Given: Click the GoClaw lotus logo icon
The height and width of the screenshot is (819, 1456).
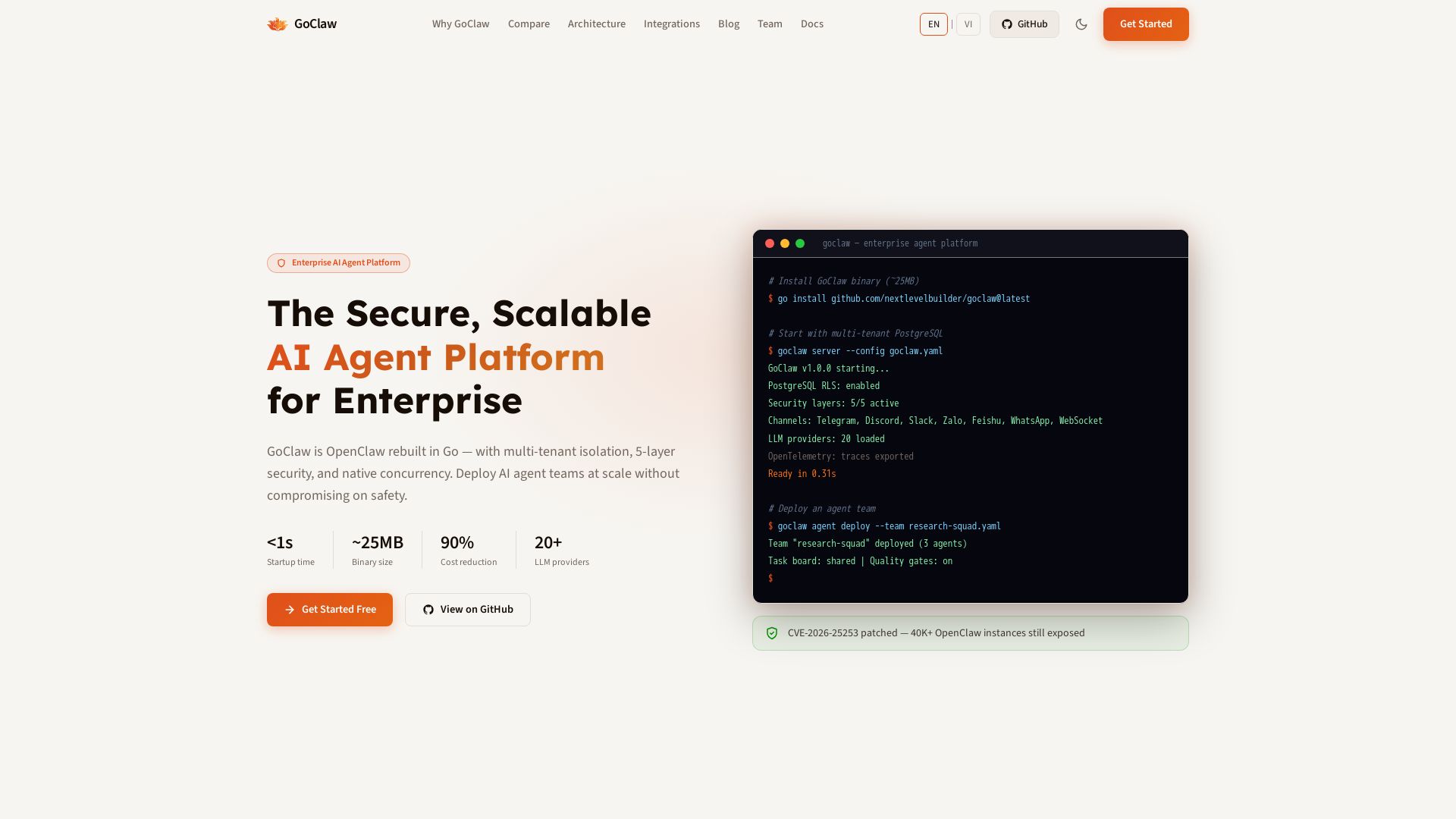Looking at the screenshot, I should pyautogui.click(x=277, y=24).
